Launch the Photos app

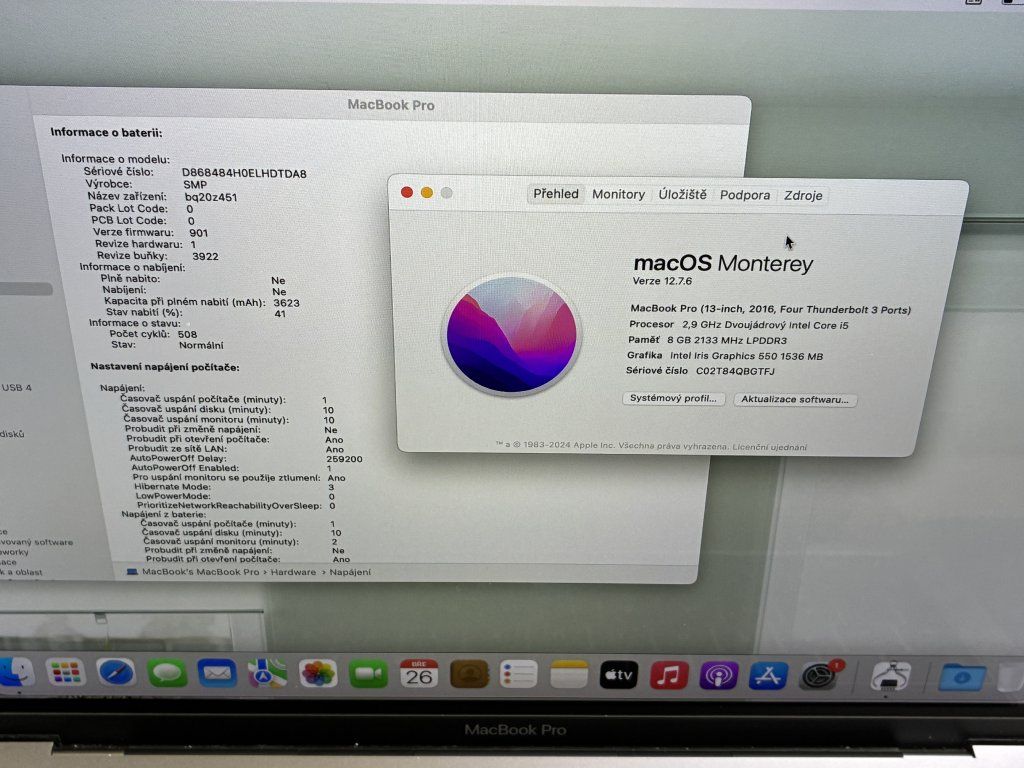click(x=318, y=673)
